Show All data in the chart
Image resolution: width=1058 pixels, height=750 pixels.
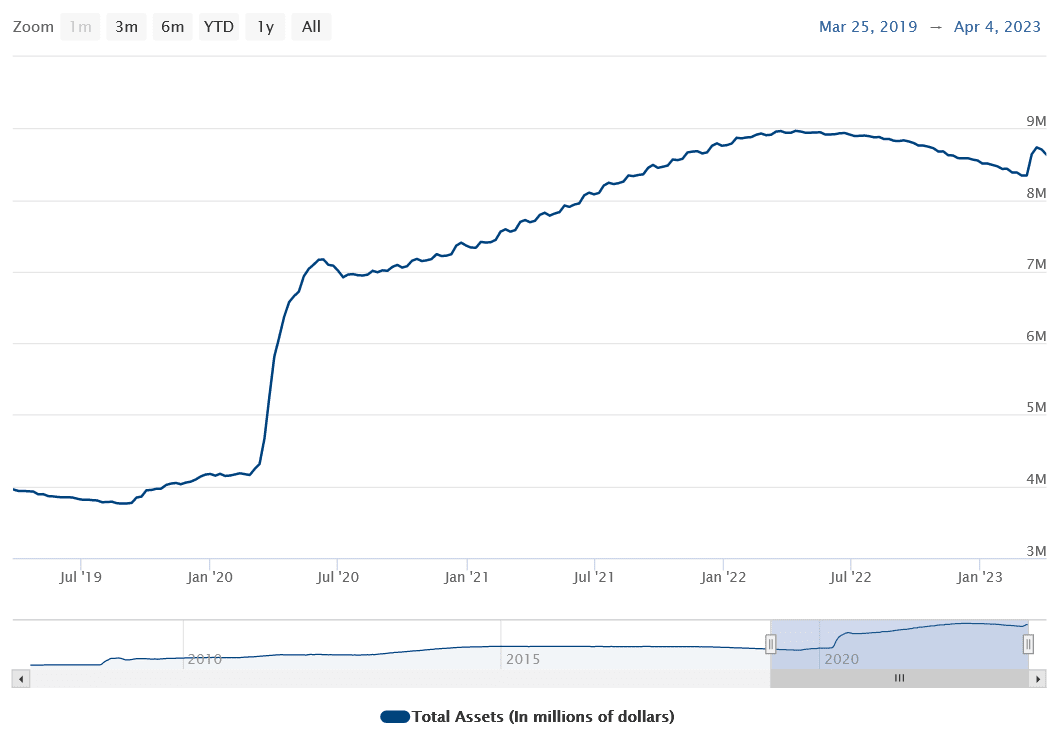(x=311, y=27)
